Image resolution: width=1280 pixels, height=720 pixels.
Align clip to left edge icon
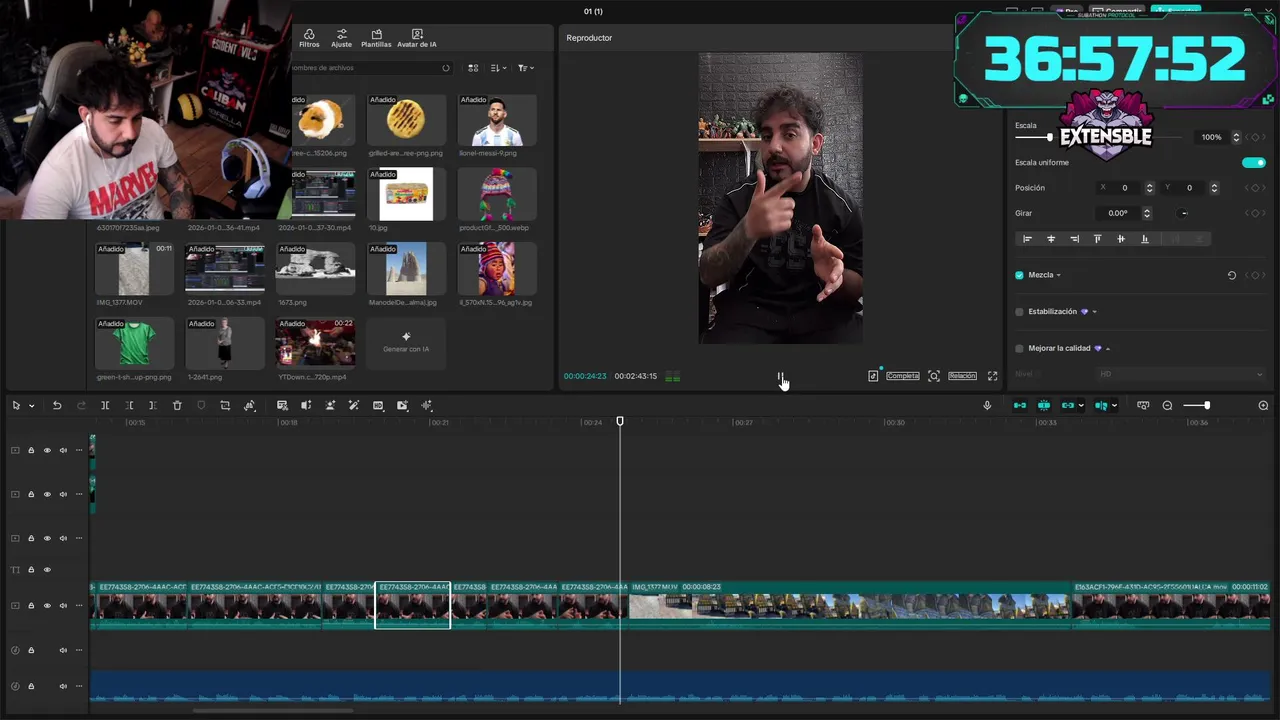(x=1027, y=239)
